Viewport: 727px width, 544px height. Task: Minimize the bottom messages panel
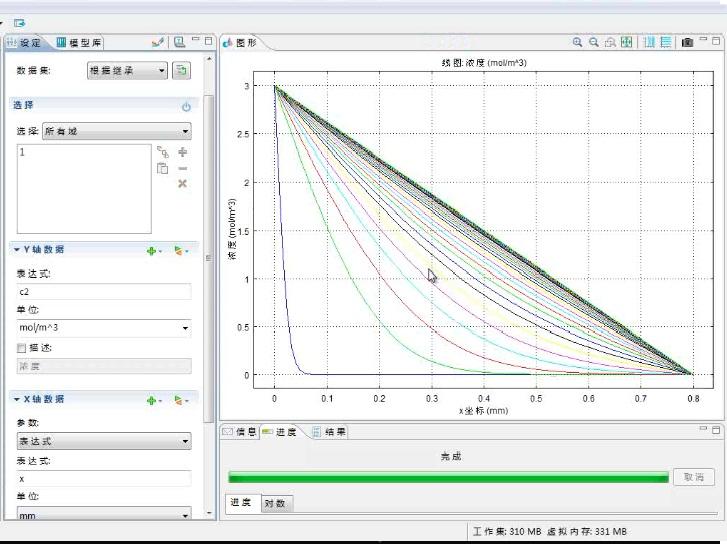click(703, 429)
